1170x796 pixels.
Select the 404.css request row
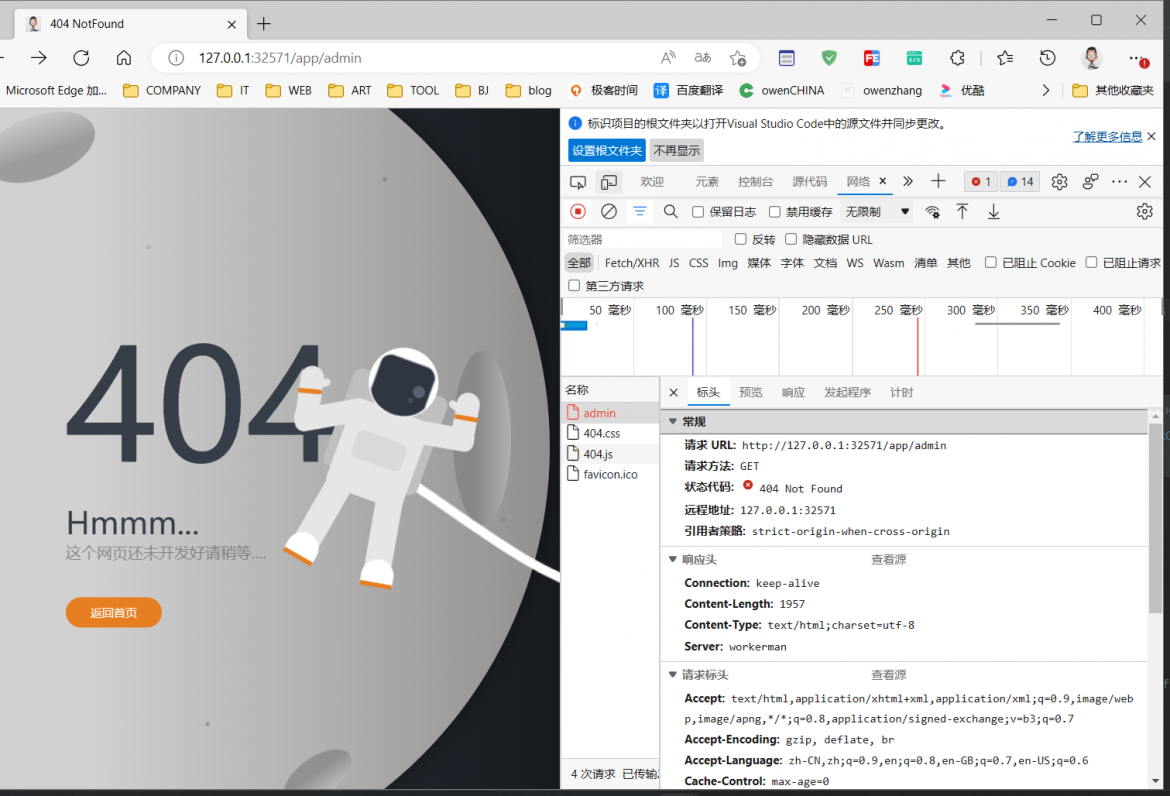(x=610, y=433)
